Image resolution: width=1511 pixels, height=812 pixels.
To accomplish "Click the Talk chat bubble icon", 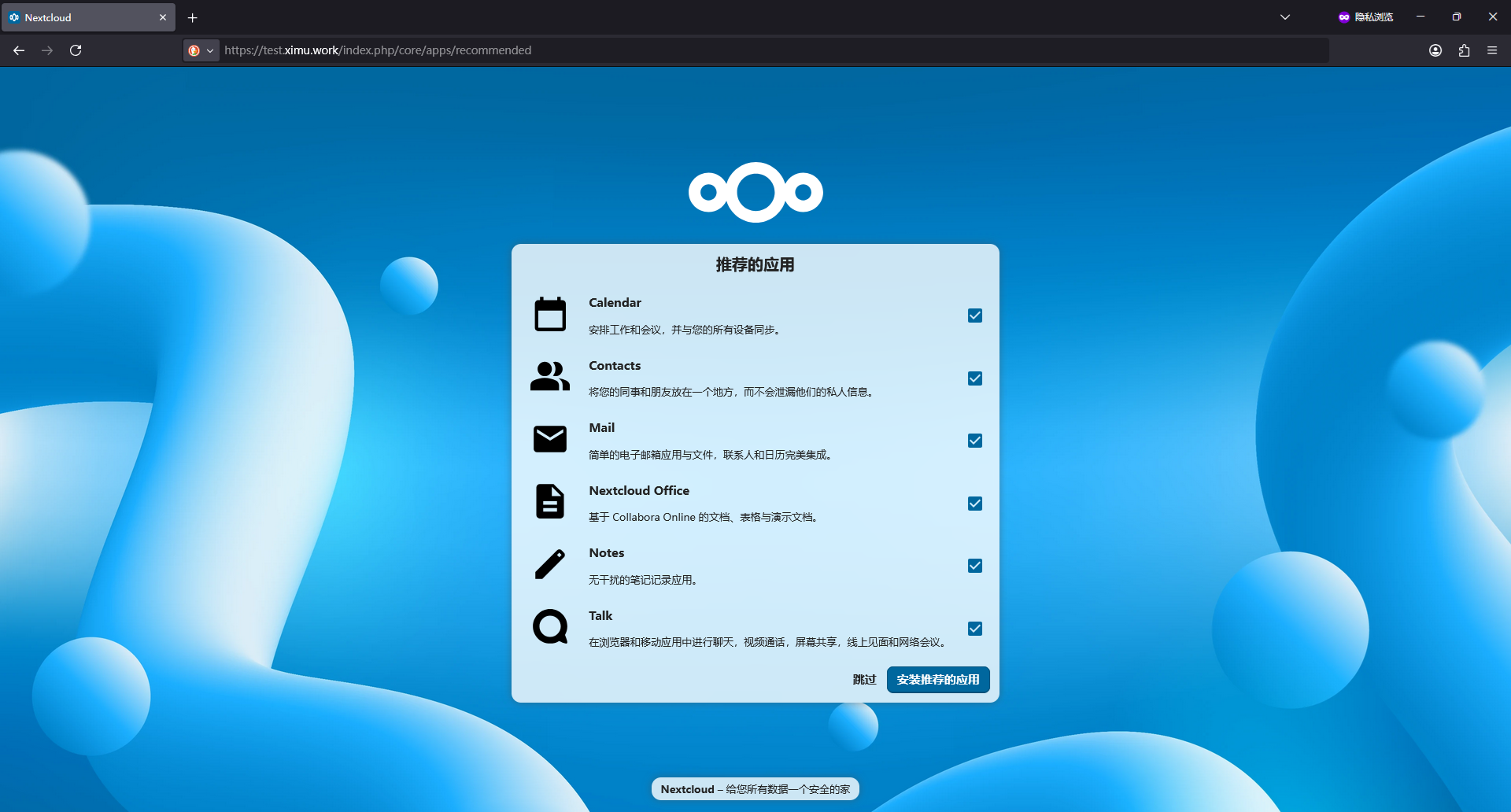I will coord(550,627).
